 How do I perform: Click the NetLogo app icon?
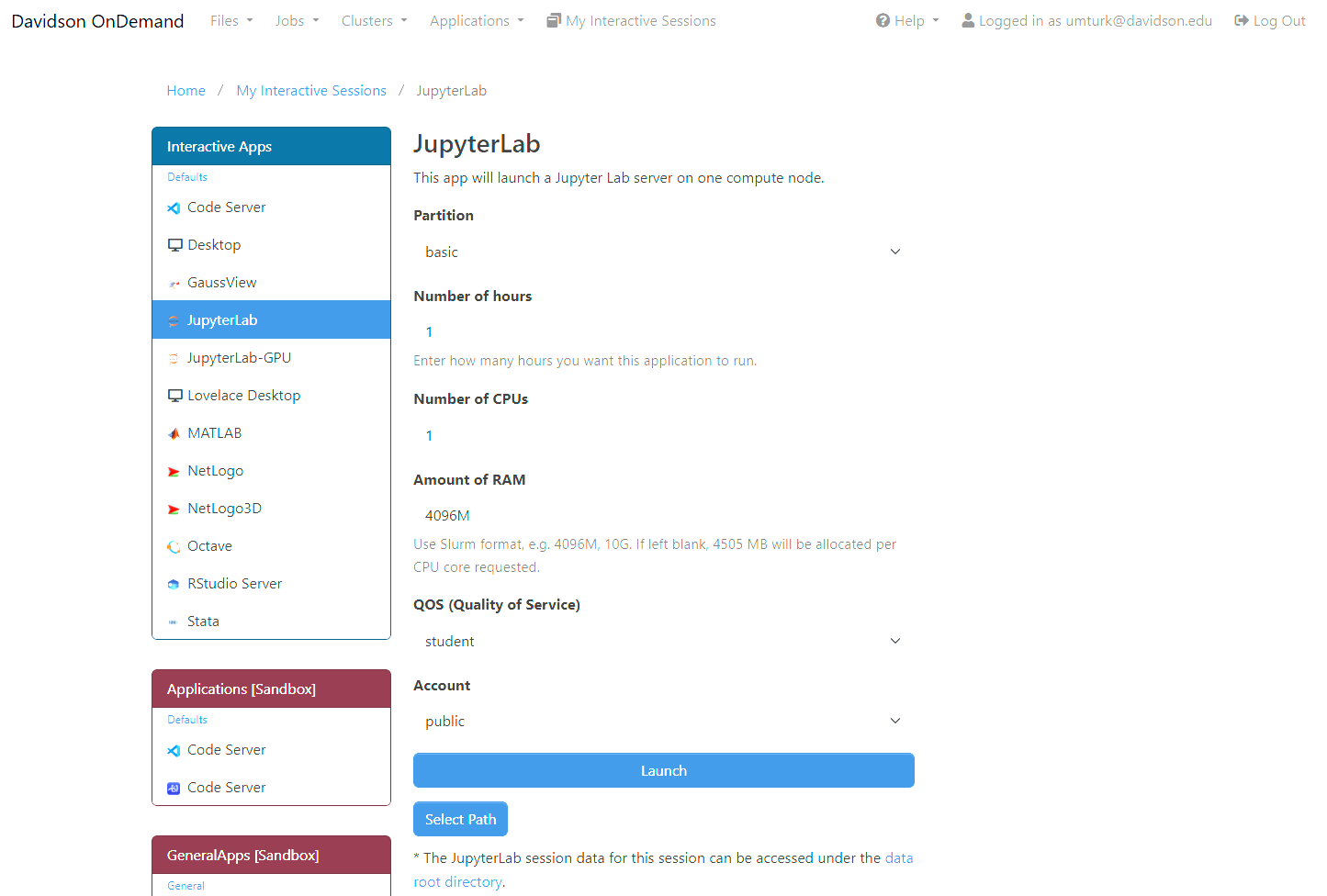point(174,472)
